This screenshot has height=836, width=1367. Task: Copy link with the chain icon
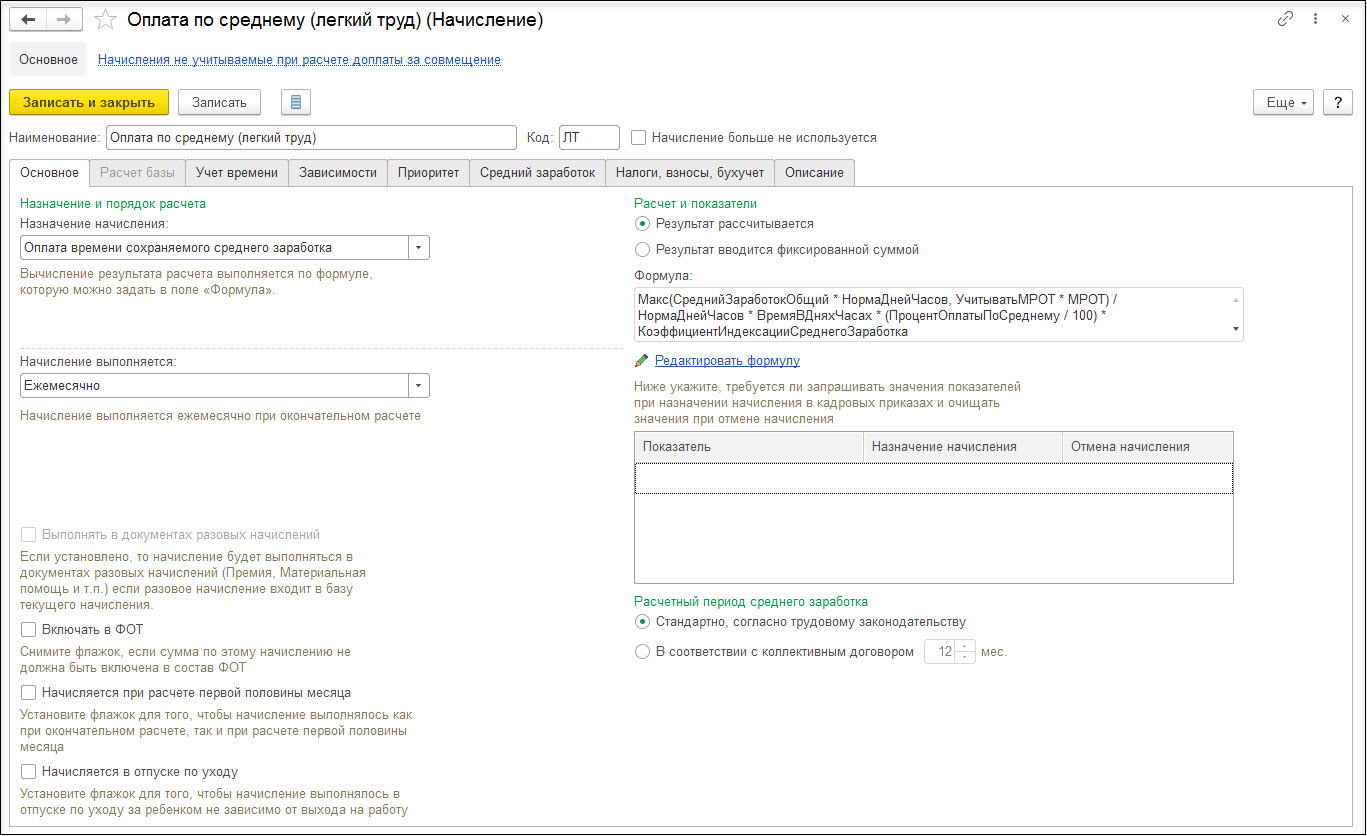pos(1286,19)
